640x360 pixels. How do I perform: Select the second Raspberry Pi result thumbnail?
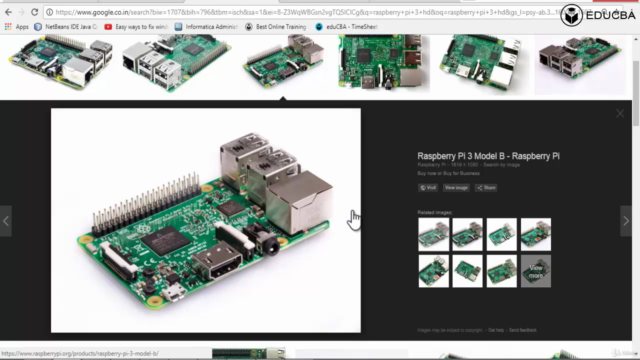(177, 63)
